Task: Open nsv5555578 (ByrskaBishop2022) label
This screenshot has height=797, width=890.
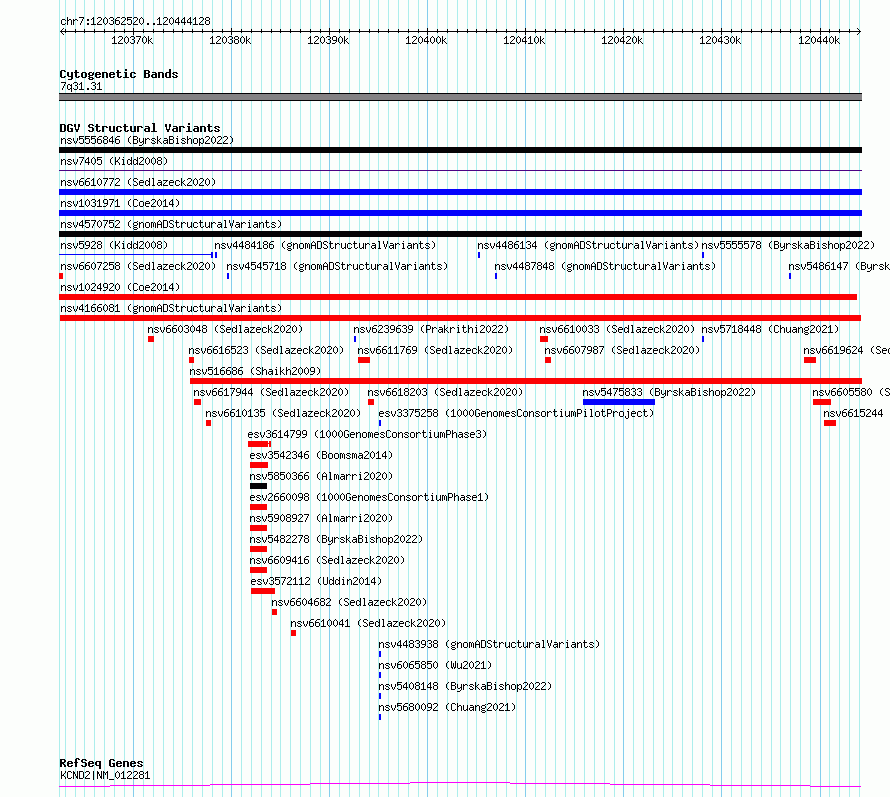Action: (x=788, y=245)
